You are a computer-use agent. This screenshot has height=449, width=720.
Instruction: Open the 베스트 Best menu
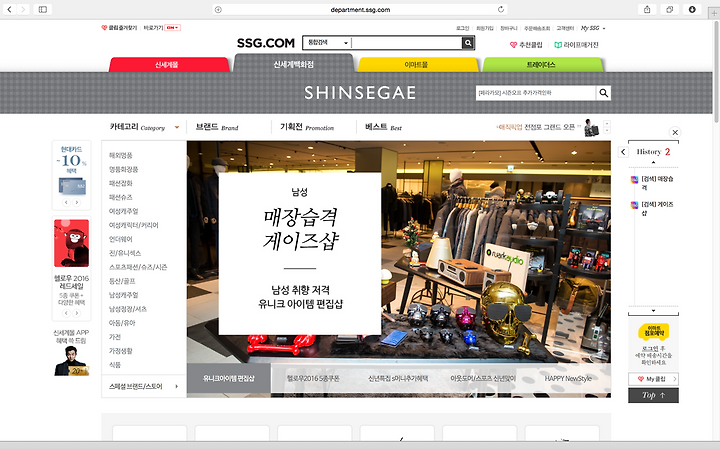[x=383, y=127]
